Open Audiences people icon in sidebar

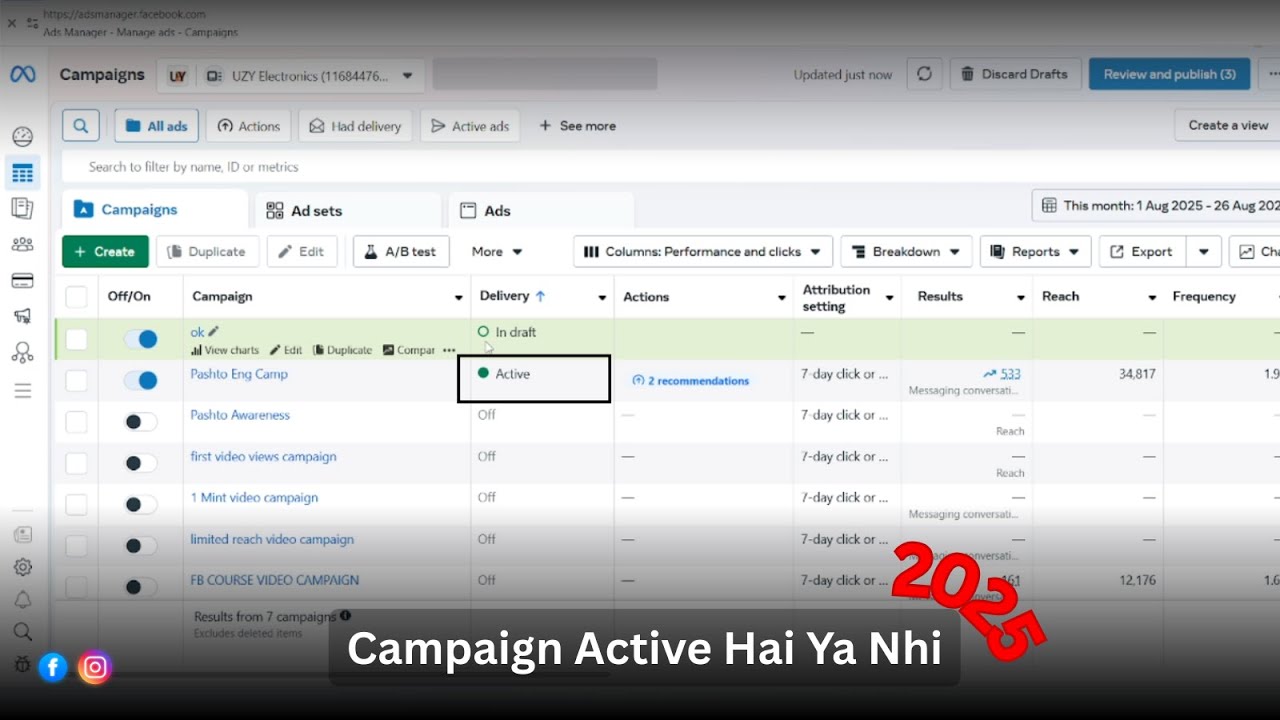tap(22, 244)
